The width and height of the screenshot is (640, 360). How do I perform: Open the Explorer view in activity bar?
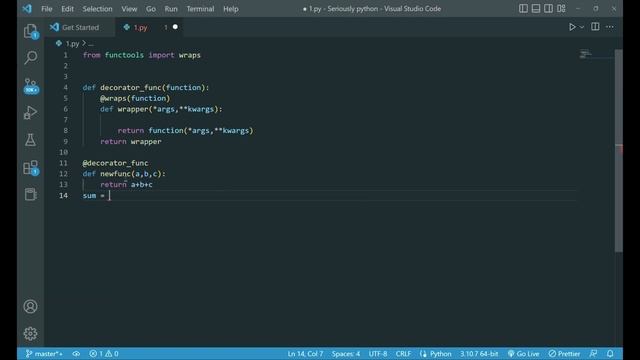pos(31,31)
